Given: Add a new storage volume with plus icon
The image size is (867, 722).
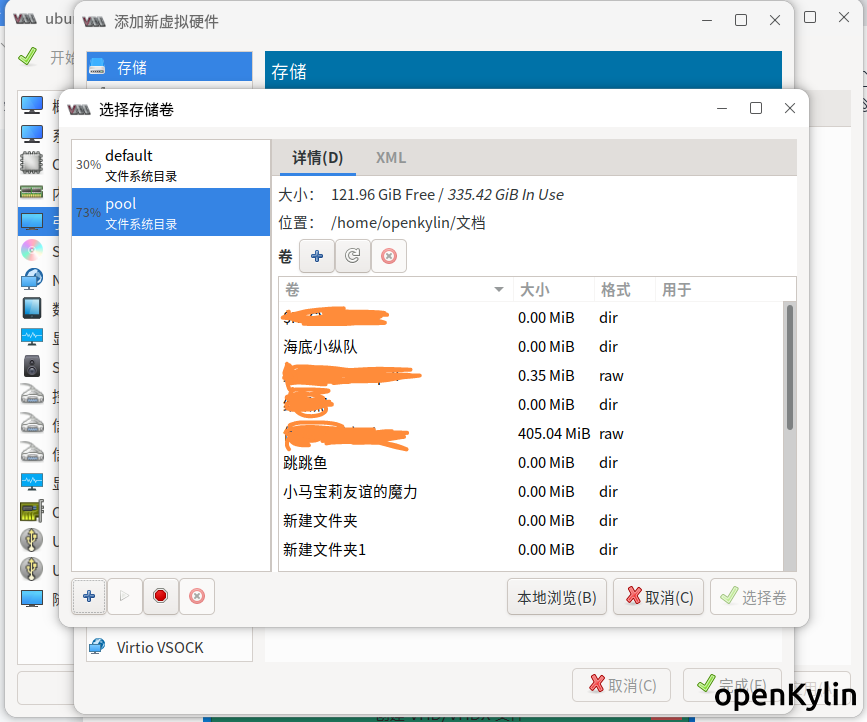Looking at the screenshot, I should (x=317, y=256).
